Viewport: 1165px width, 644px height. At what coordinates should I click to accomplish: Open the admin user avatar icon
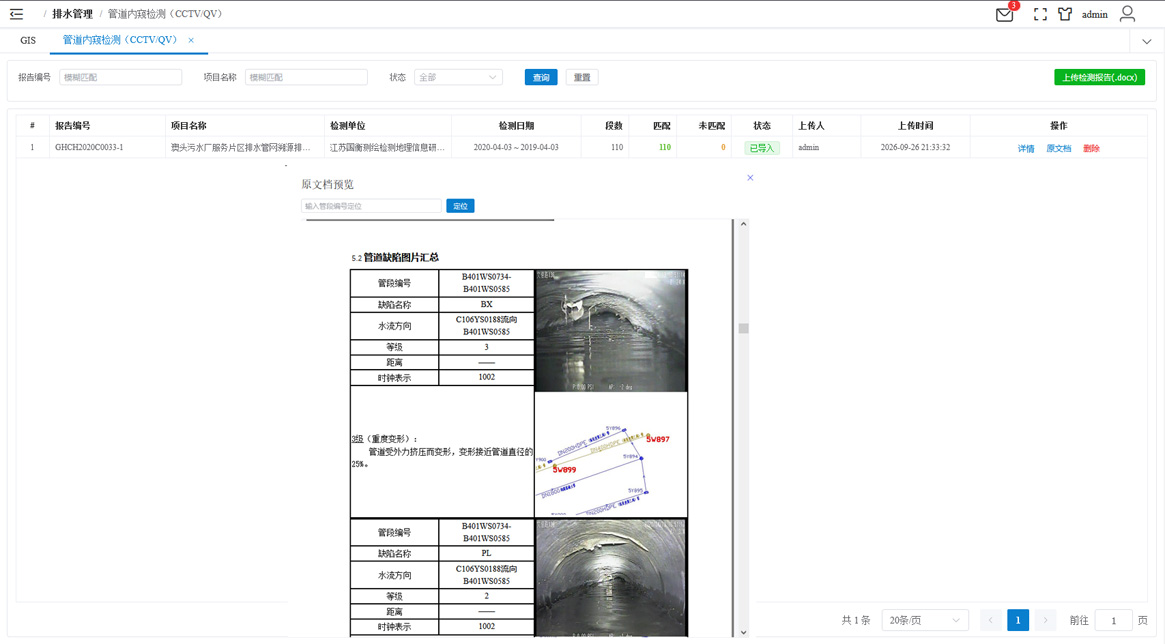[1127, 14]
